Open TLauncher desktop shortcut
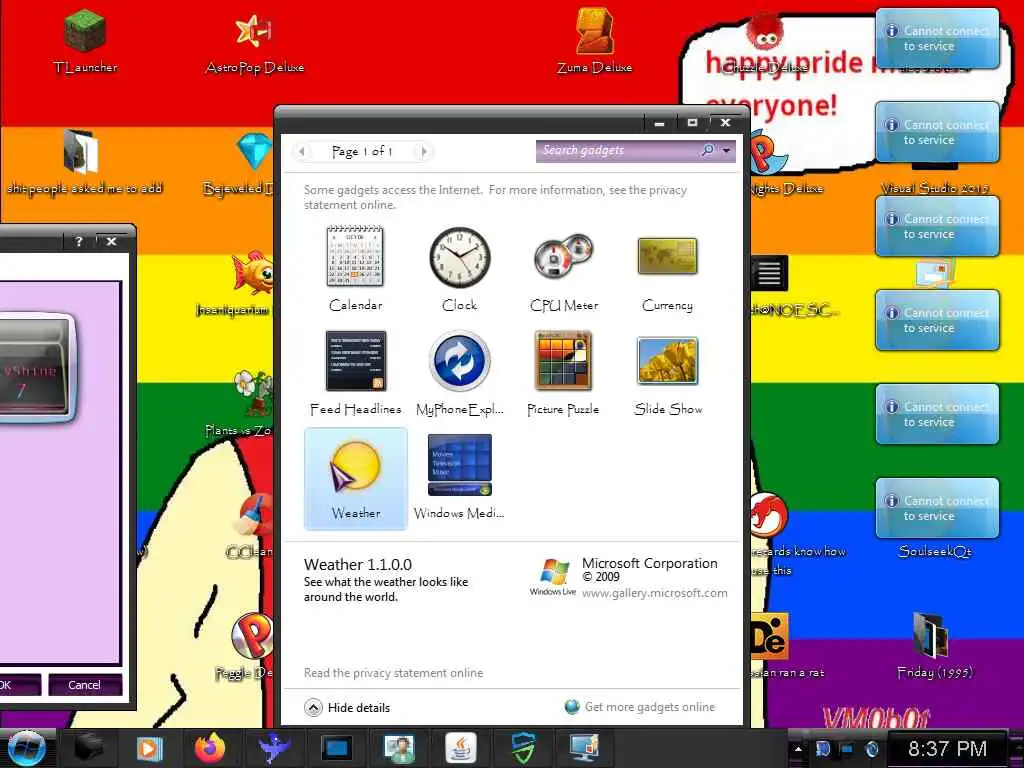Viewport: 1024px width, 768px height. pyautogui.click(x=86, y=40)
